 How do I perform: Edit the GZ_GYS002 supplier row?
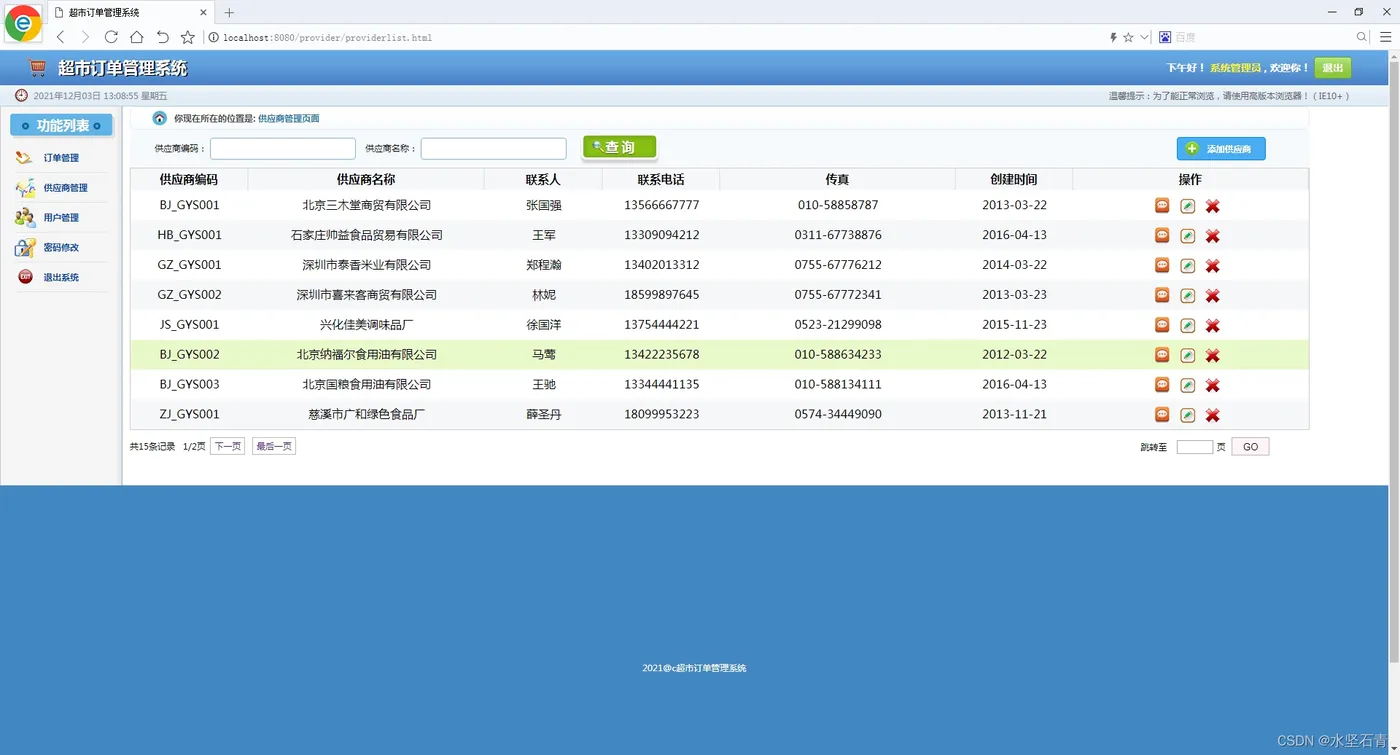[1187, 296]
